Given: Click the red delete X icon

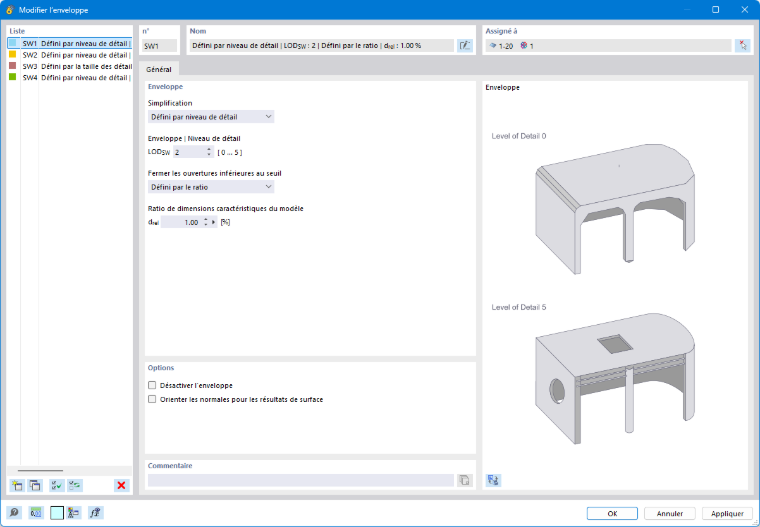Looking at the screenshot, I should [122, 485].
